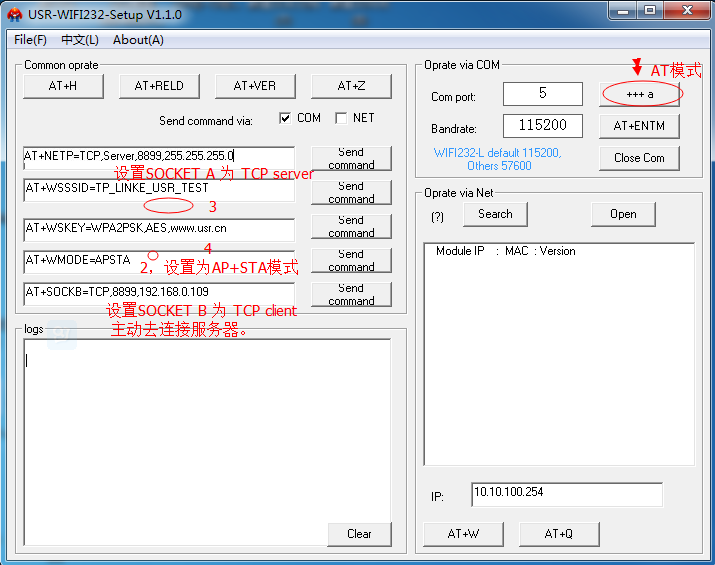Click the Search button in Oprate via Net
The height and width of the screenshot is (565, 715).
(x=494, y=214)
